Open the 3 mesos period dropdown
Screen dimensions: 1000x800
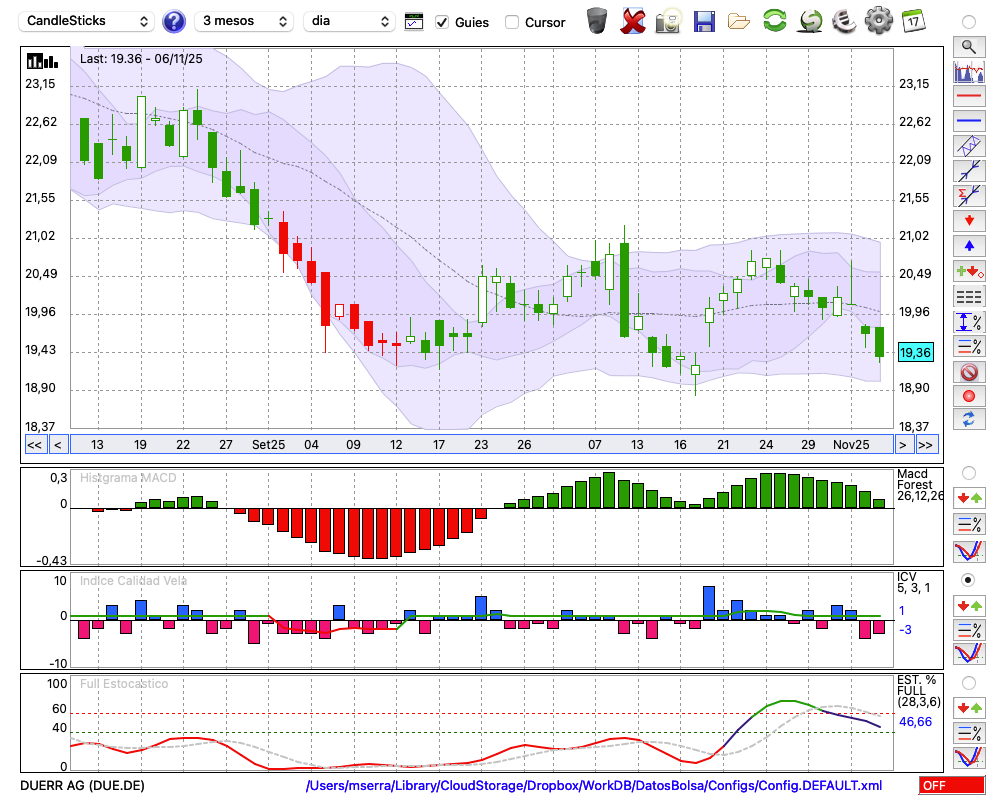[x=244, y=21]
